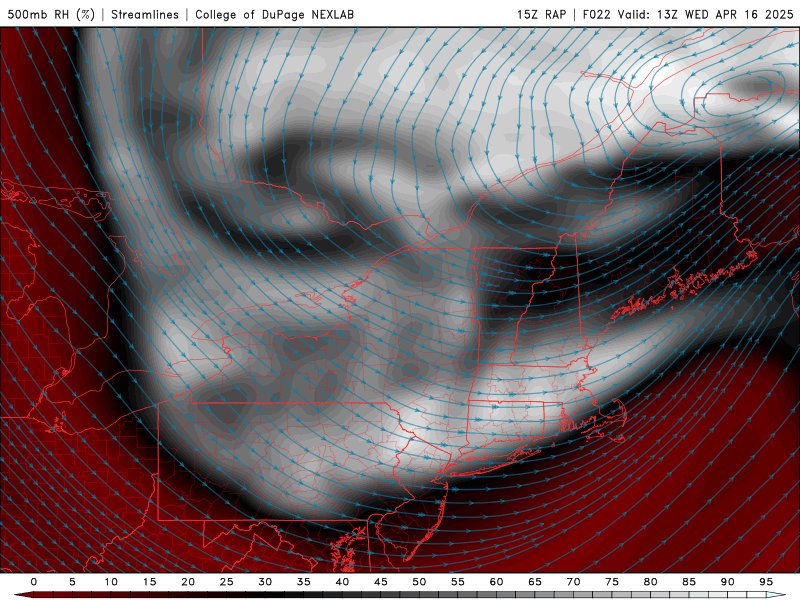Click the colorbar label '95'

pyautogui.click(x=766, y=582)
